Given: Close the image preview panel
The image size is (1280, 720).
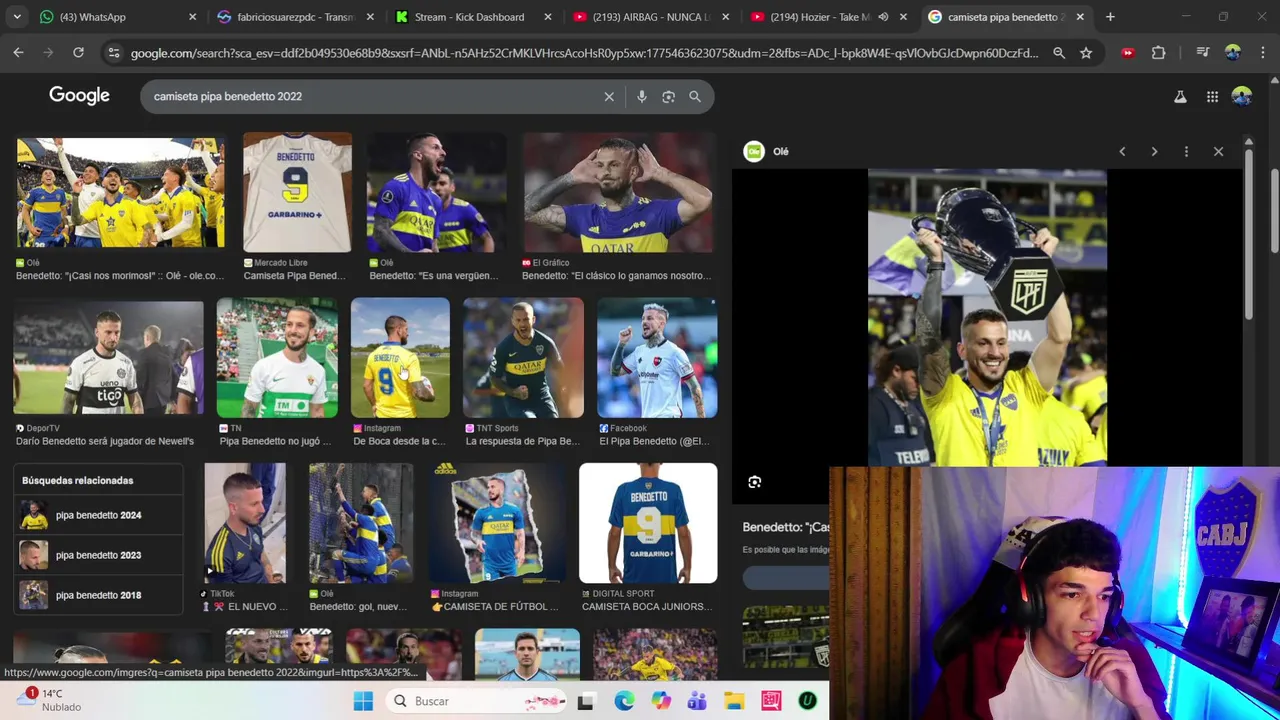Looking at the screenshot, I should click(x=1218, y=151).
